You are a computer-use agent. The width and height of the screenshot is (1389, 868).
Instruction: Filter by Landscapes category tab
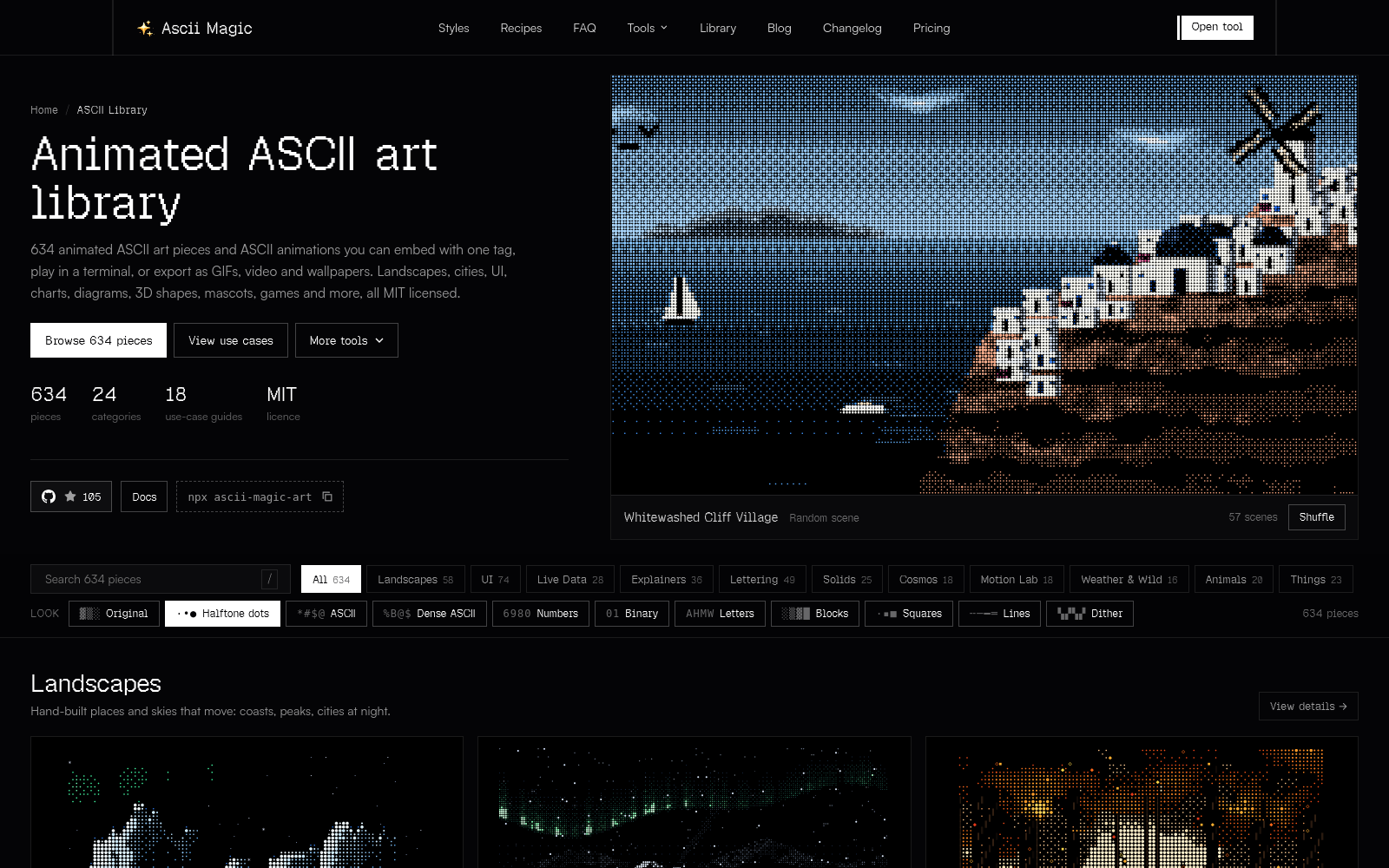coord(416,579)
